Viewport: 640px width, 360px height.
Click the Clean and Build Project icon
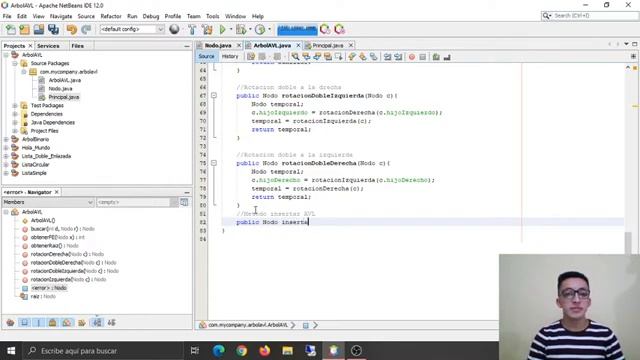point(207,29)
